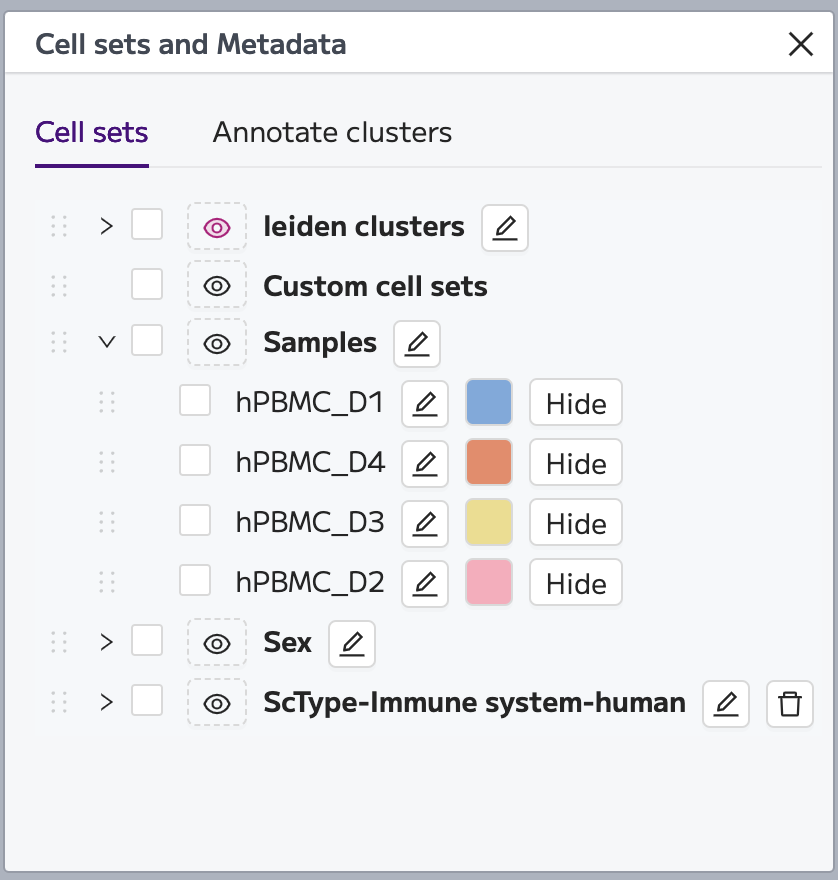
Task: Check the hPBMC_D3 checkbox
Action: click(195, 520)
